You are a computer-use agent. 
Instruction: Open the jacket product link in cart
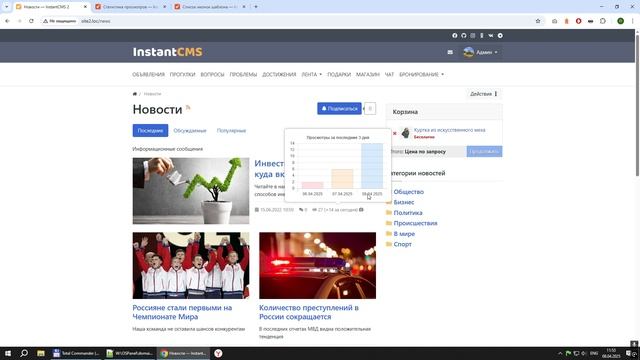tap(449, 130)
